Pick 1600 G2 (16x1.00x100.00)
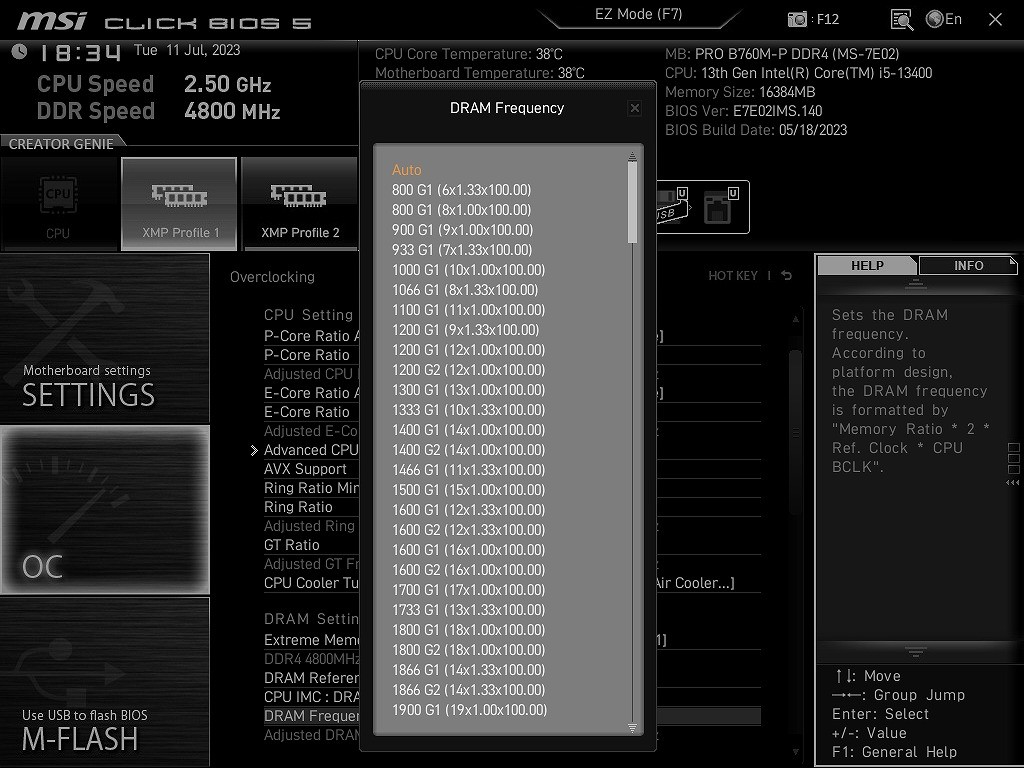Screen dimensions: 1024x768 pos(468,570)
